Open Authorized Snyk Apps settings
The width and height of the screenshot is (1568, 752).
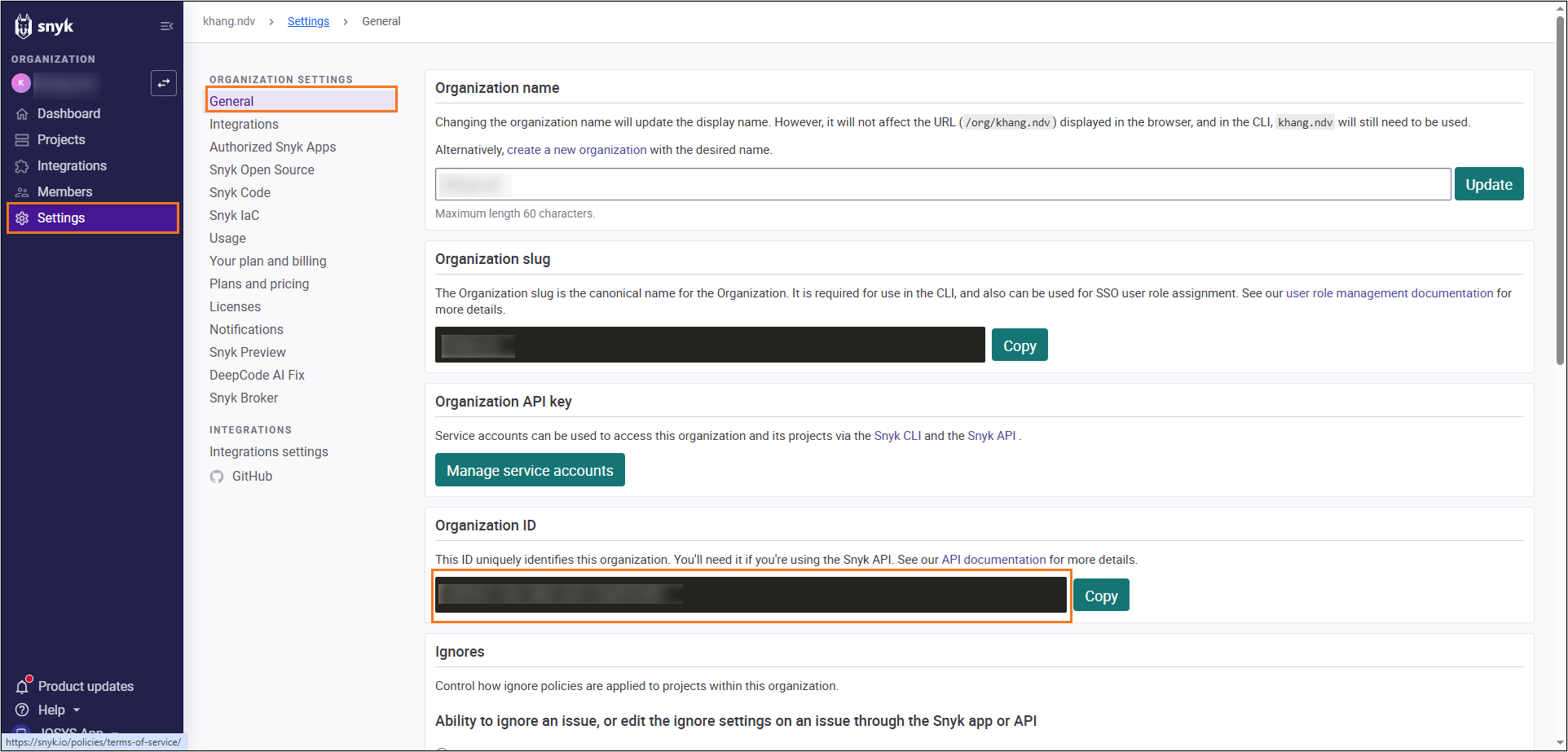click(272, 147)
